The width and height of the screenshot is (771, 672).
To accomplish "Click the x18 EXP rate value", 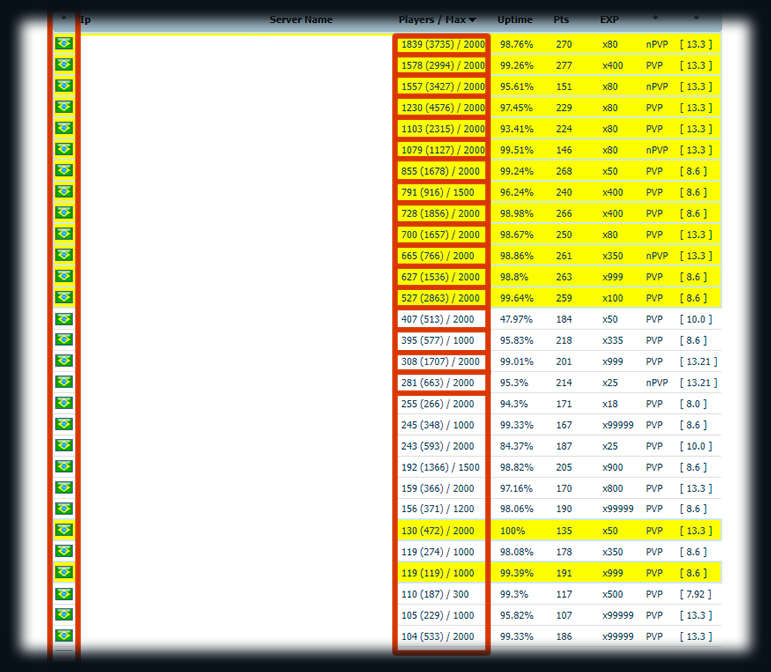I will [x=609, y=404].
